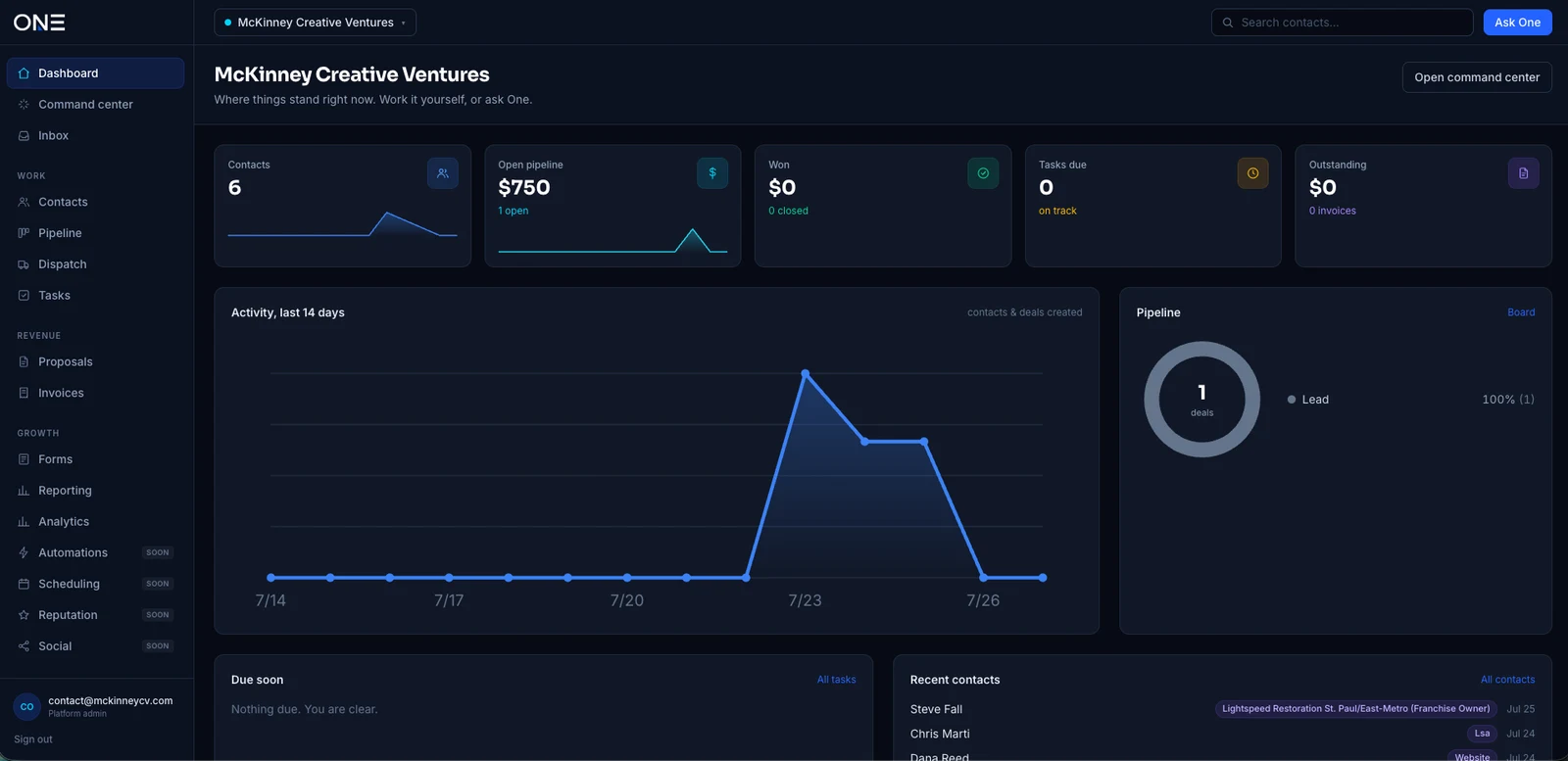Viewport: 1568px width, 761px height.
Task: Click the Command center sparkle icon
Action: 24,105
